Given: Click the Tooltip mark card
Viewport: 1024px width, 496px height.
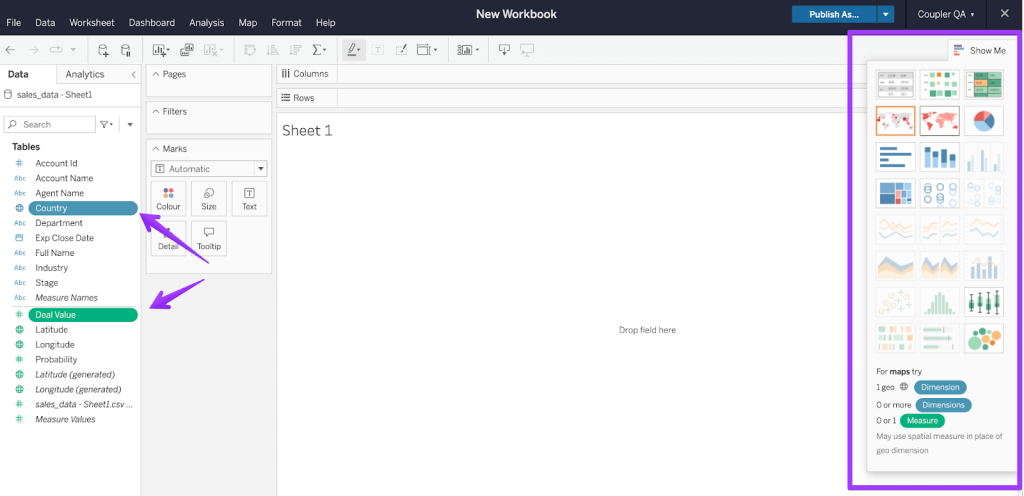Looking at the screenshot, I should 209,239.
